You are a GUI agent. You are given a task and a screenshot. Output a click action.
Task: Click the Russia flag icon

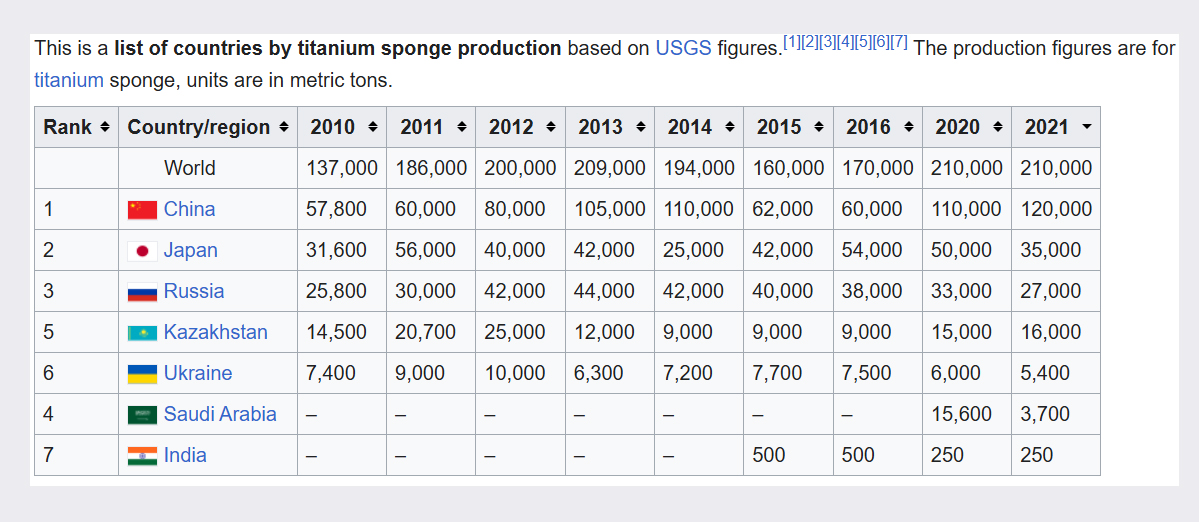click(x=142, y=292)
